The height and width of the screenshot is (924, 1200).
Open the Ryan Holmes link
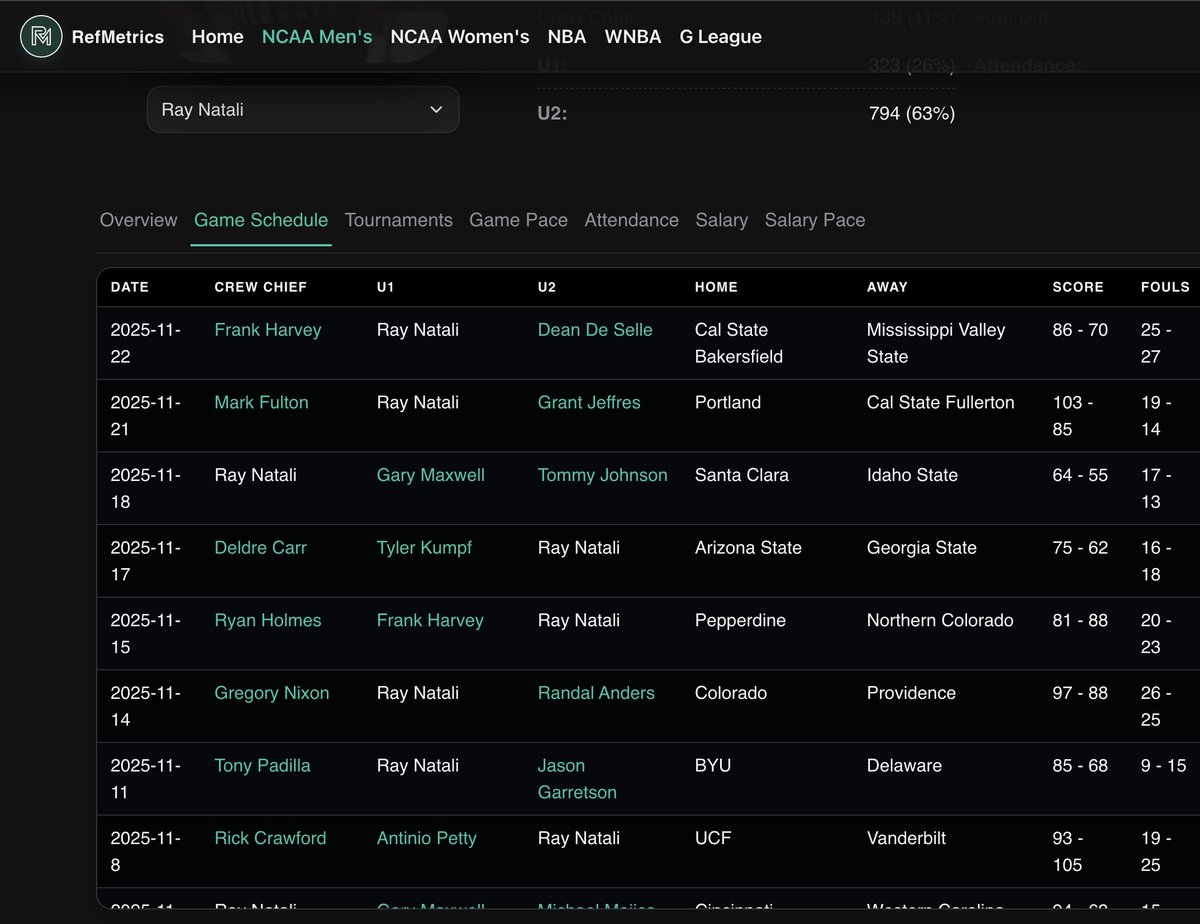tap(268, 621)
